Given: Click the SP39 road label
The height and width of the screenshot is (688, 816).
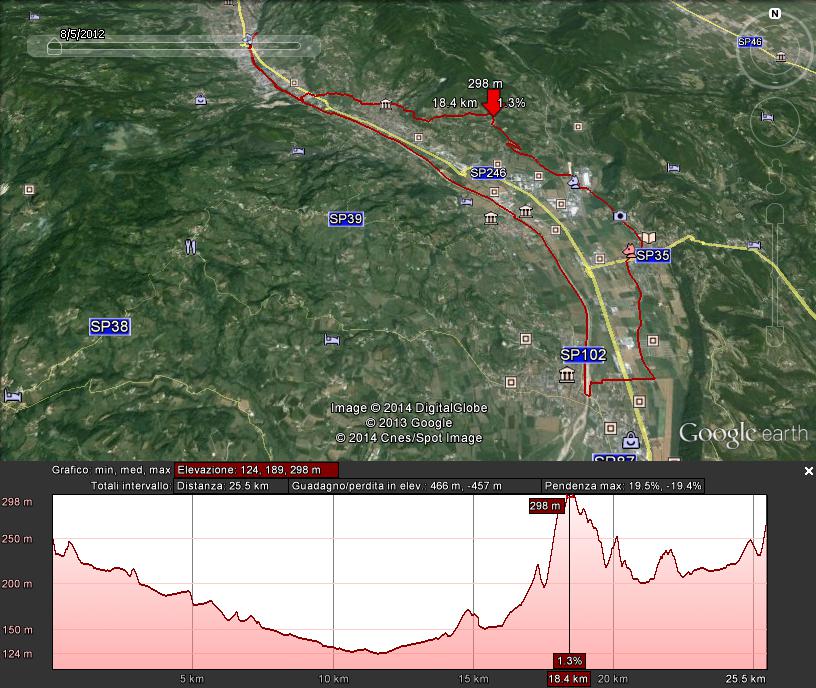Looking at the screenshot, I should pyautogui.click(x=345, y=218).
